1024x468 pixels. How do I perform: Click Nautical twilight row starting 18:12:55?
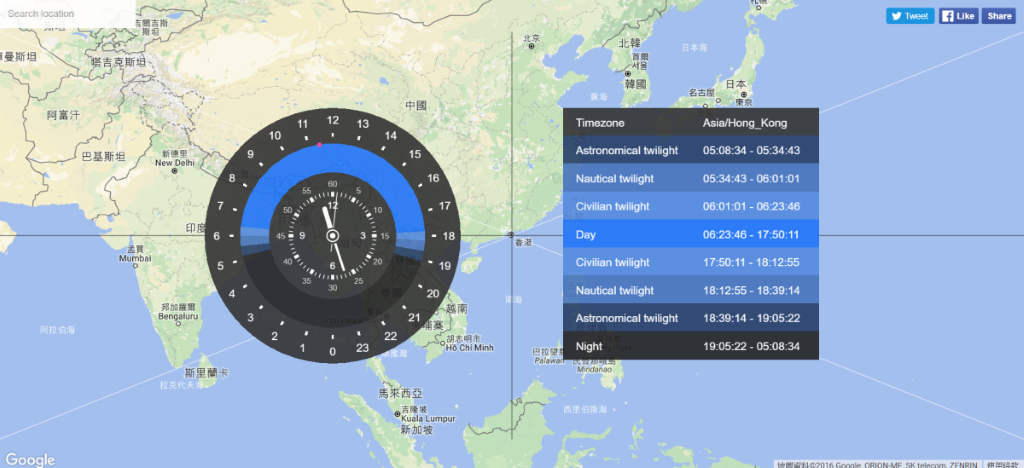[690, 290]
